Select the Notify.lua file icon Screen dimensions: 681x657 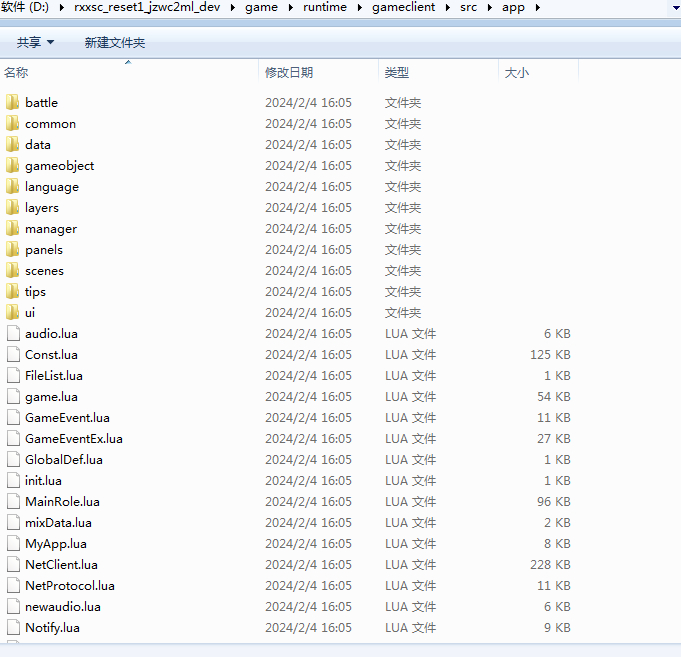coord(12,627)
